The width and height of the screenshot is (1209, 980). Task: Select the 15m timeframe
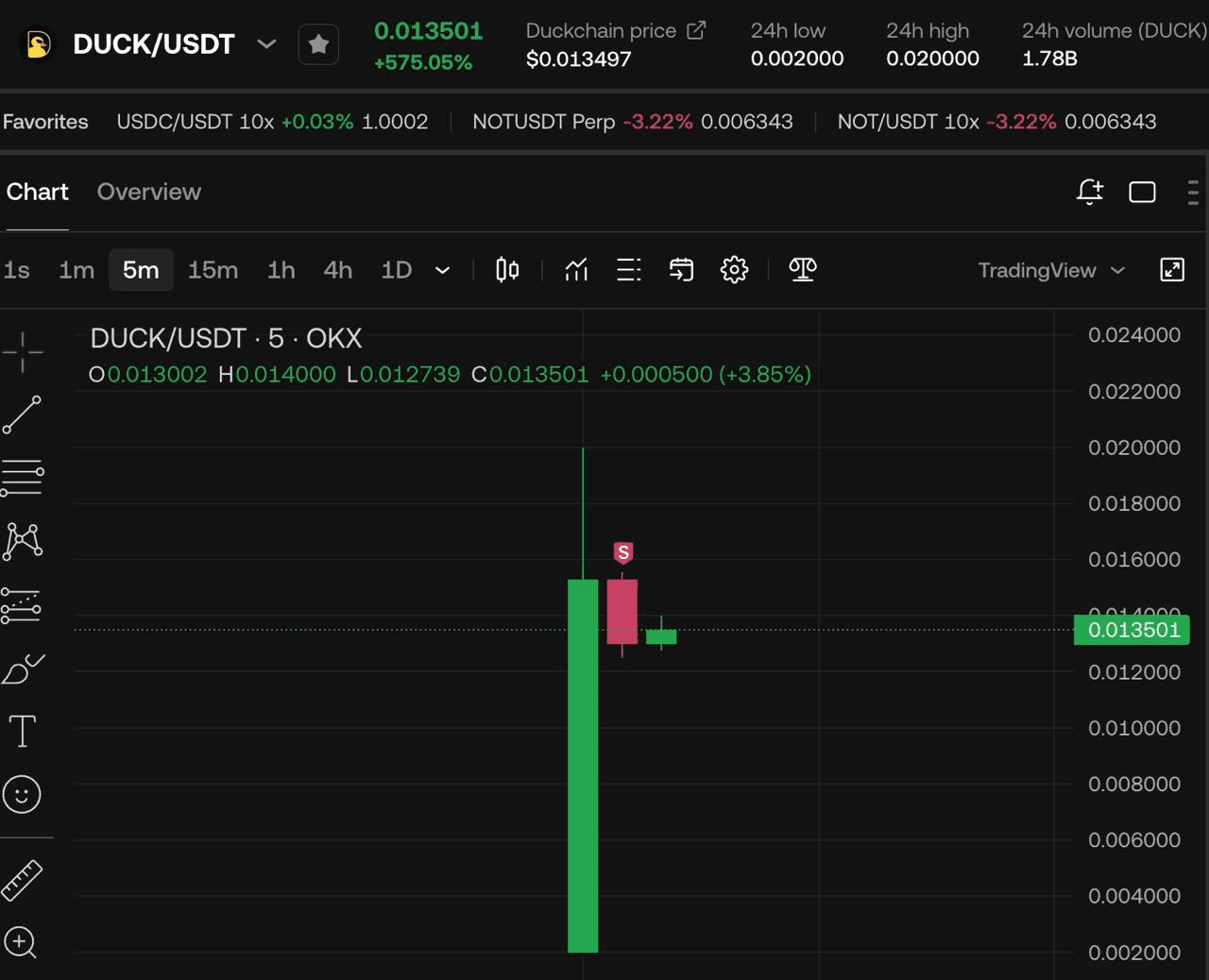click(213, 270)
